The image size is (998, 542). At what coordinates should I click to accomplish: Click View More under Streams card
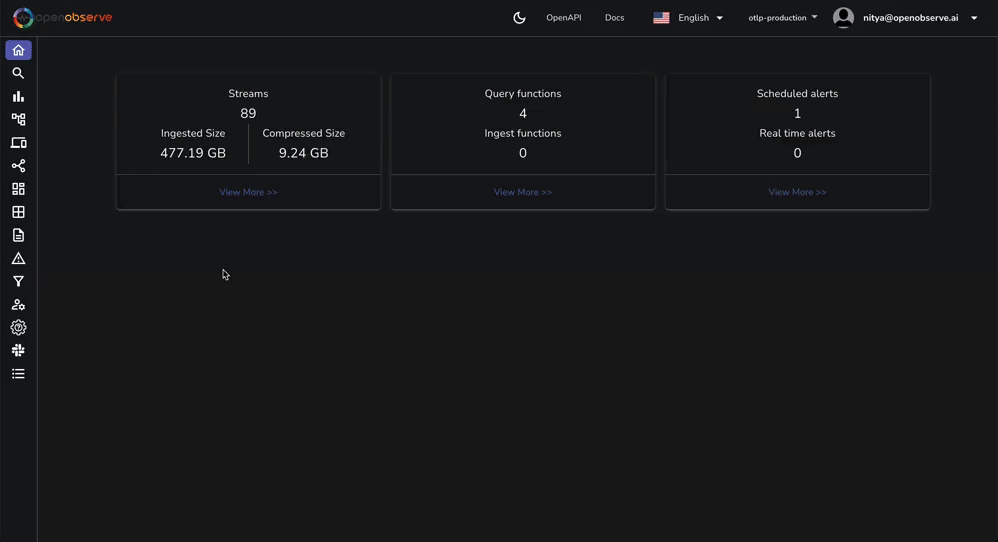pos(248,192)
